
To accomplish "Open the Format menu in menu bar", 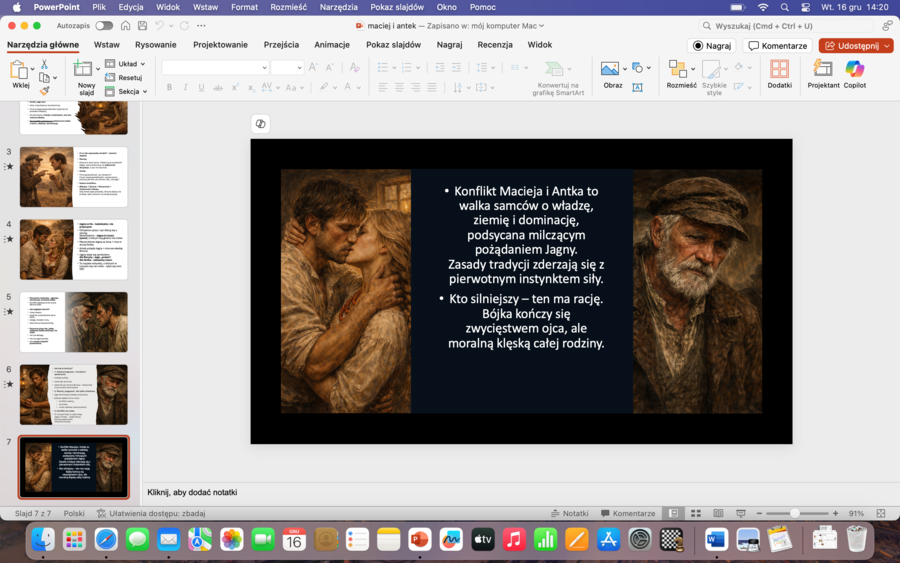I will pyautogui.click(x=244, y=7).
